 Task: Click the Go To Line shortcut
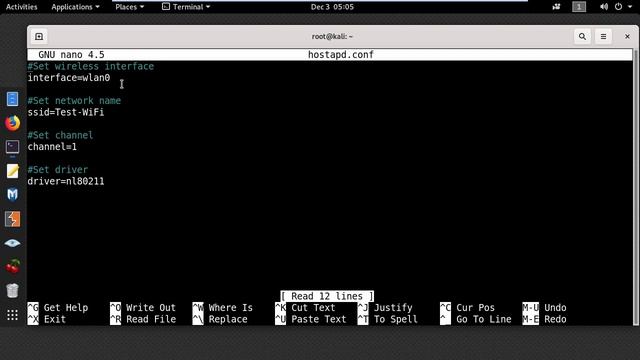476,319
